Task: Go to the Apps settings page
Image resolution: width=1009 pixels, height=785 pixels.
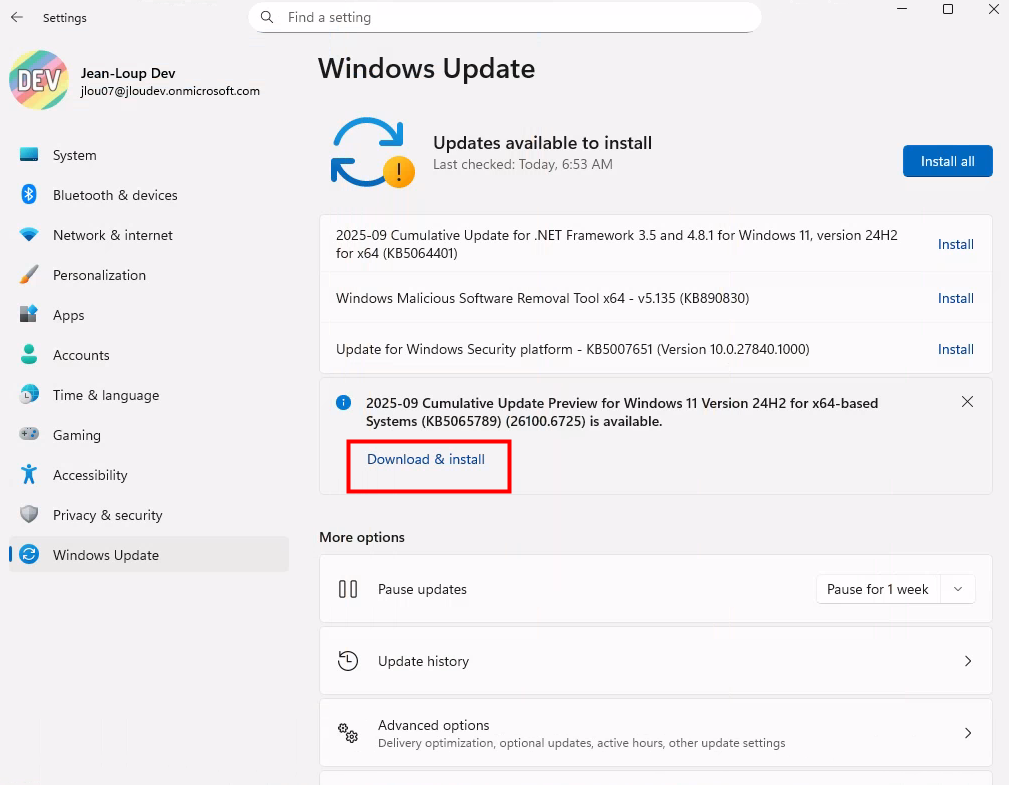Action: click(x=69, y=315)
